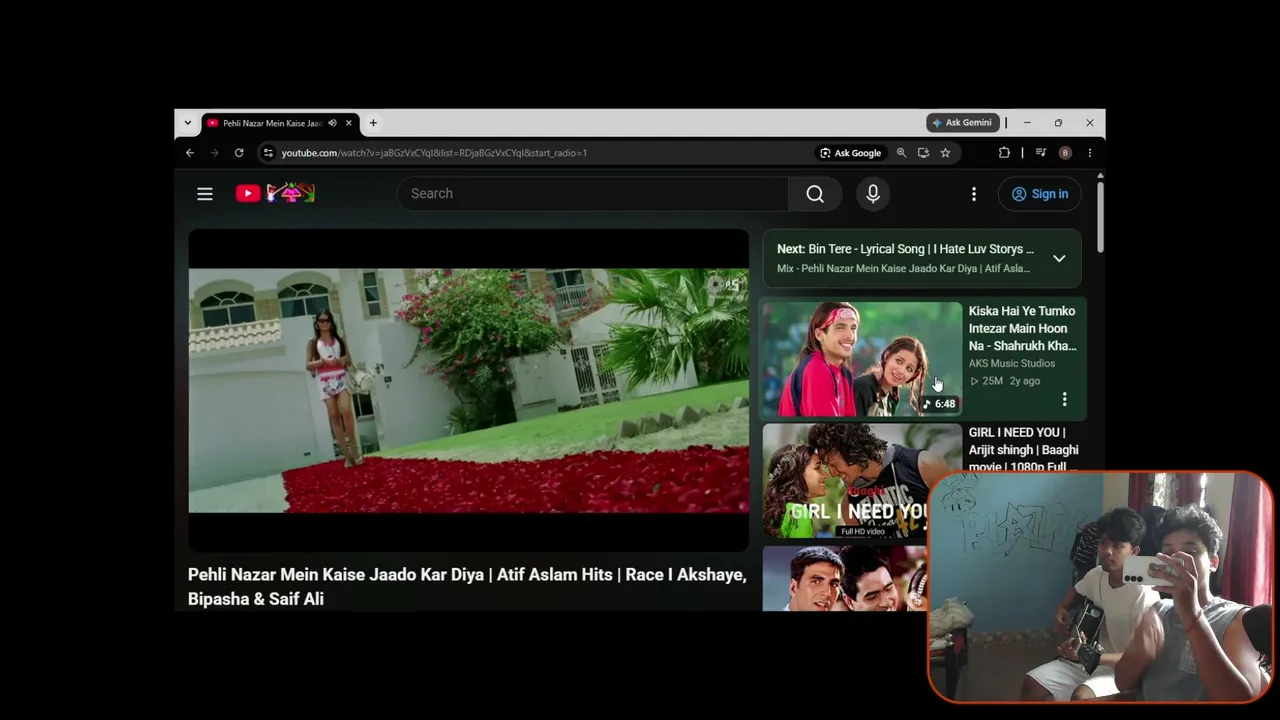Open the zoom magnifier in the address bar
The height and width of the screenshot is (720, 1280).
click(901, 153)
